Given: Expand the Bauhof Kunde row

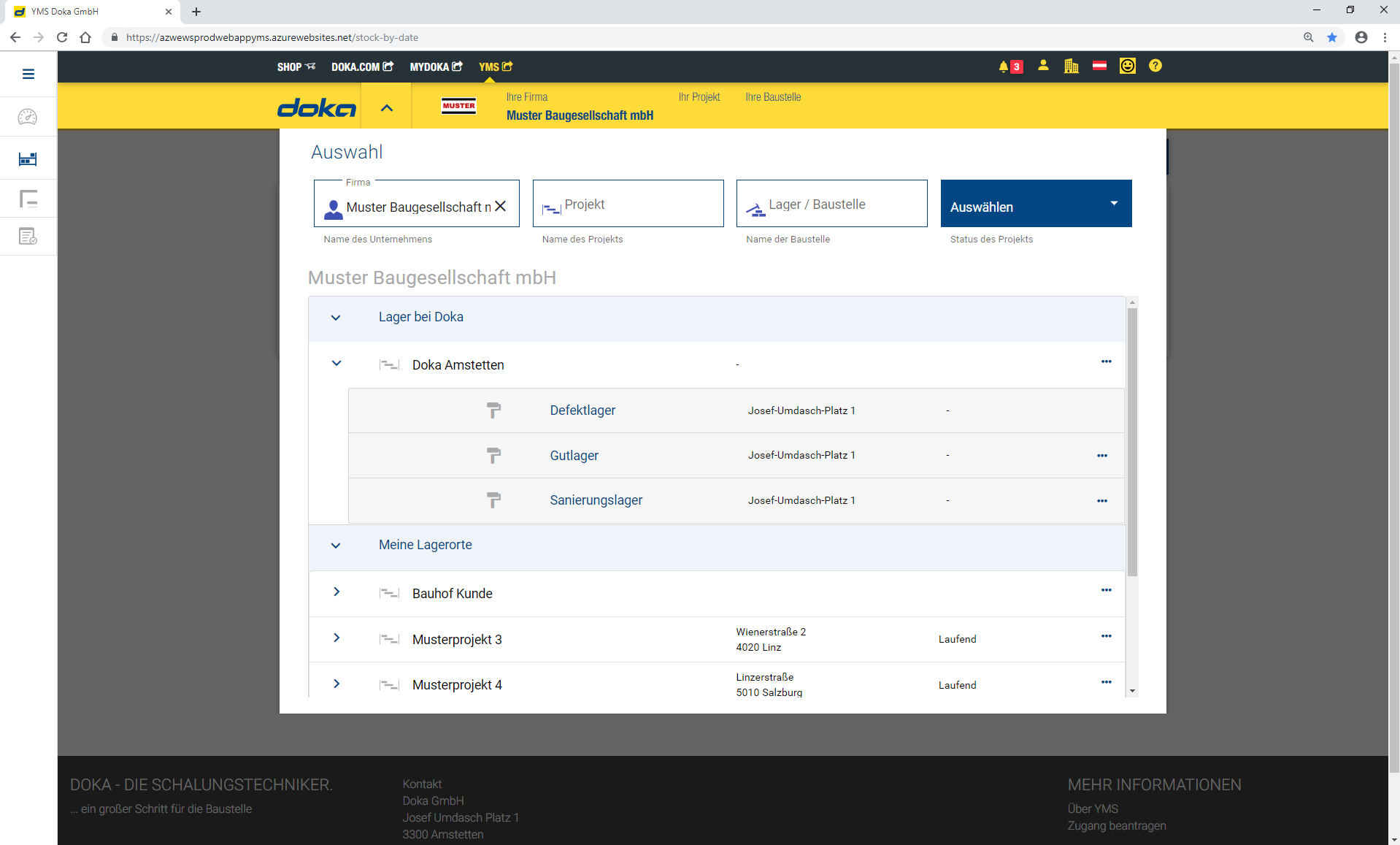Looking at the screenshot, I should coord(336,592).
